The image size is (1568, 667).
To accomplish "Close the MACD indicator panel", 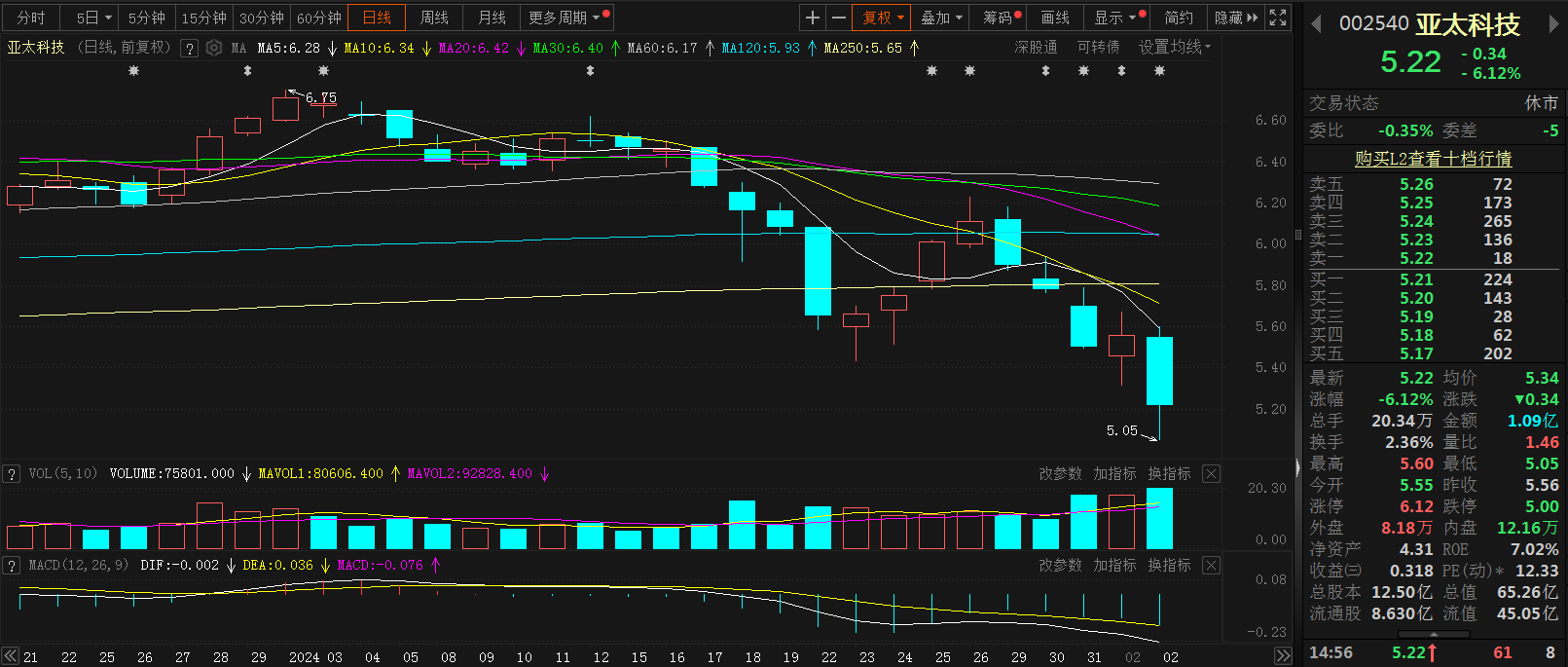I will (1211, 565).
